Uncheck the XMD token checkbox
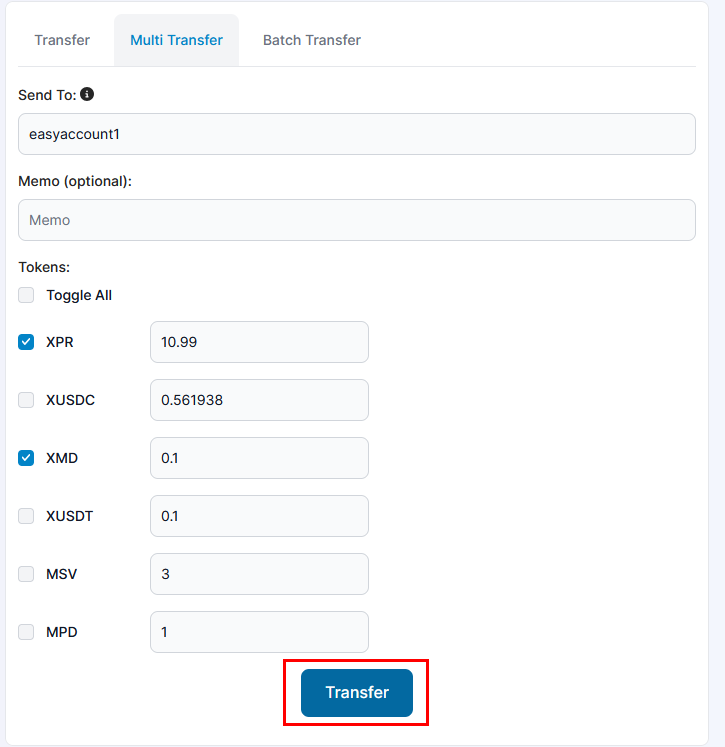Screen dimensions: 725x747 click(27, 458)
